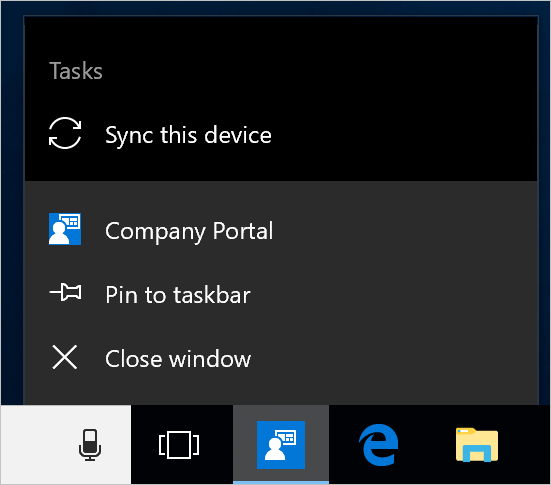Open Microsoft Edge from taskbar

coord(378,445)
